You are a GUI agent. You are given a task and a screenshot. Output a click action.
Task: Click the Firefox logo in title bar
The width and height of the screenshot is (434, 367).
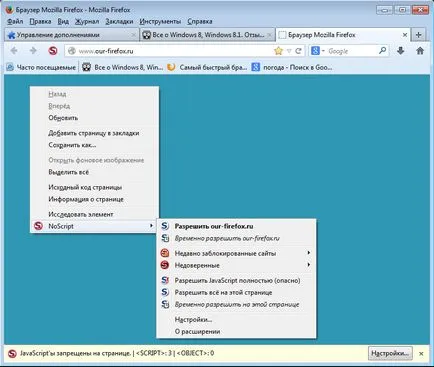pos(9,10)
